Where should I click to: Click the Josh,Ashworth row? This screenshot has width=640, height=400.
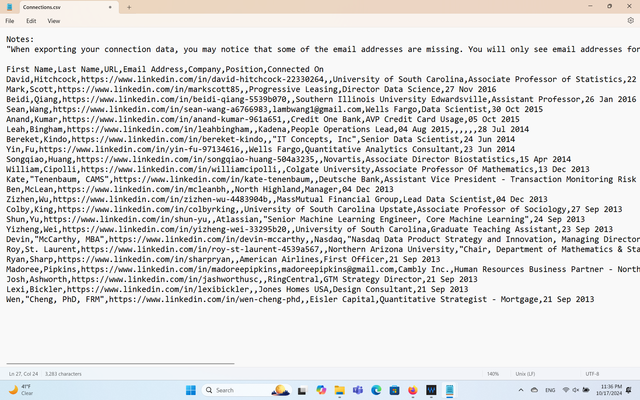[242, 279]
